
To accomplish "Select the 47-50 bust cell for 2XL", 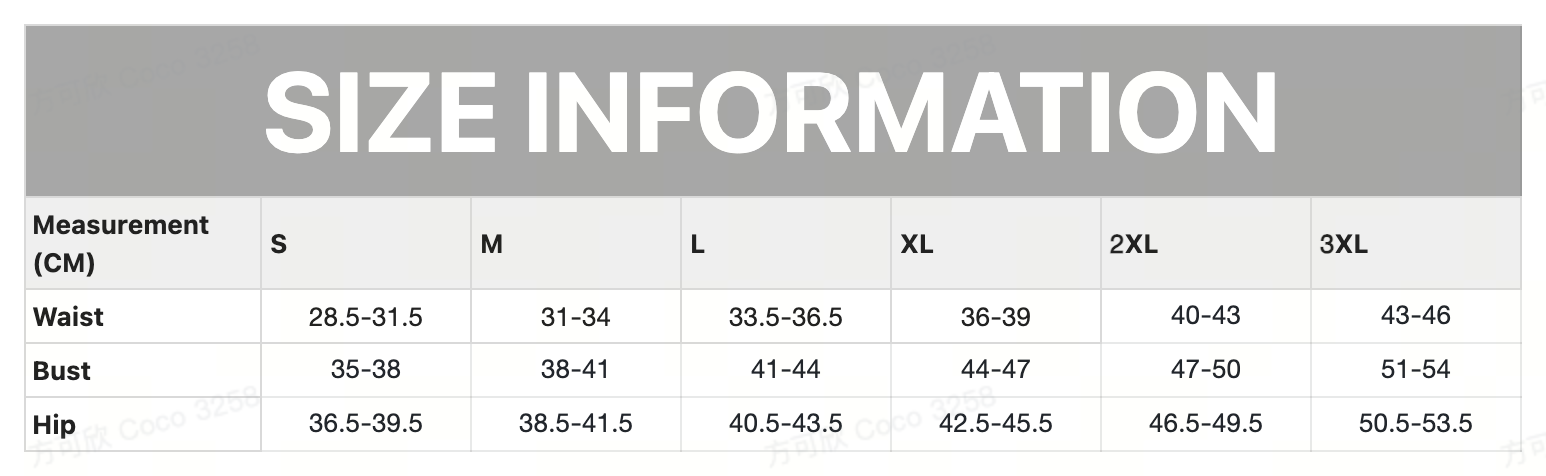I will (1205, 370).
